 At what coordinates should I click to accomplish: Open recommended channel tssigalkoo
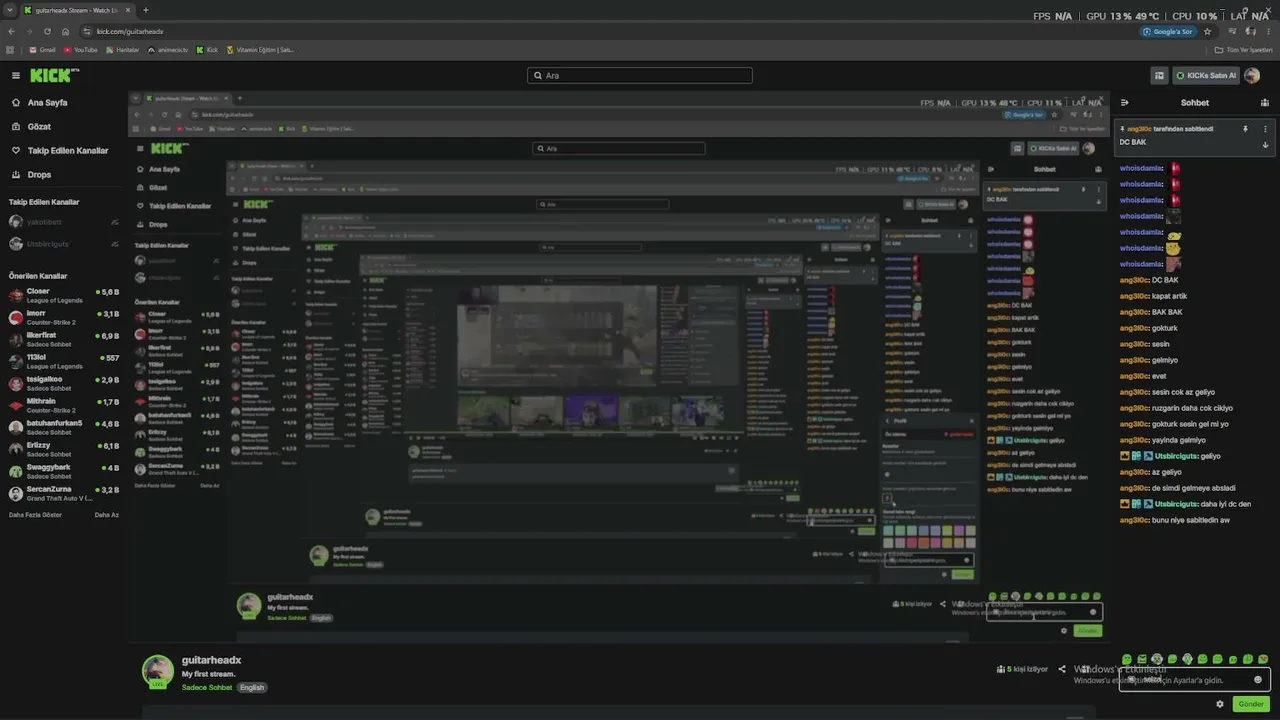click(x=64, y=383)
